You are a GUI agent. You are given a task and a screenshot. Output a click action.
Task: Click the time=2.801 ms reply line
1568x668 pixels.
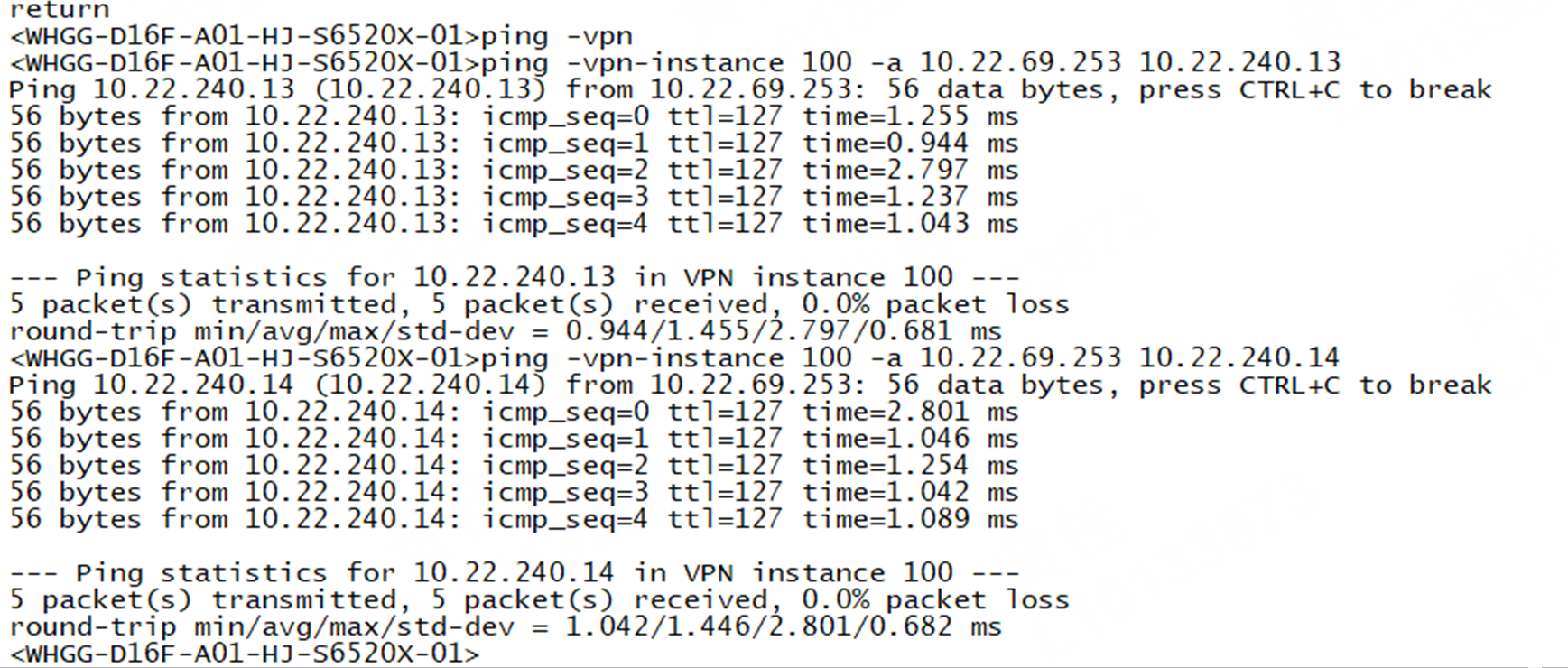(x=514, y=413)
